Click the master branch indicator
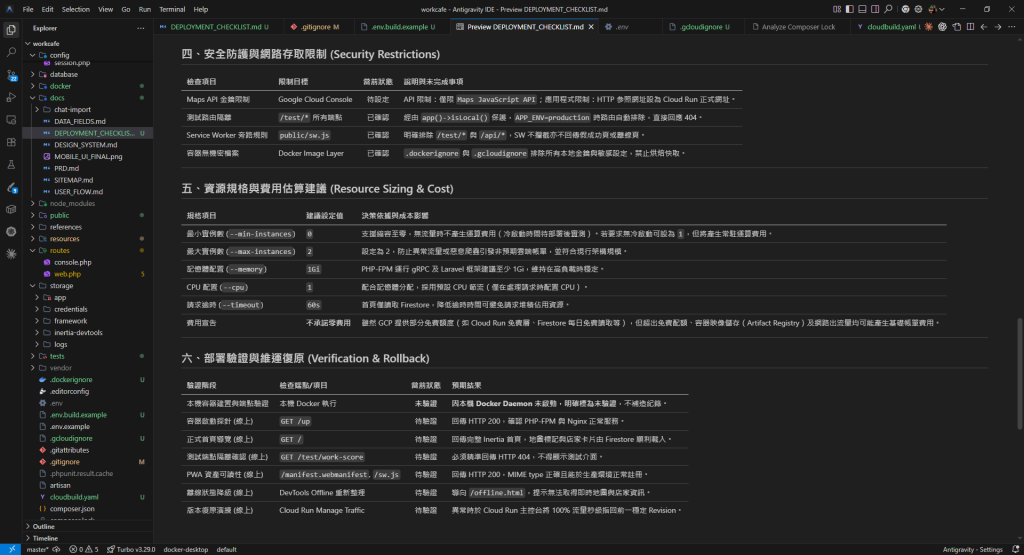Image resolution: width=1024 pixels, height=555 pixels. pos(38,549)
